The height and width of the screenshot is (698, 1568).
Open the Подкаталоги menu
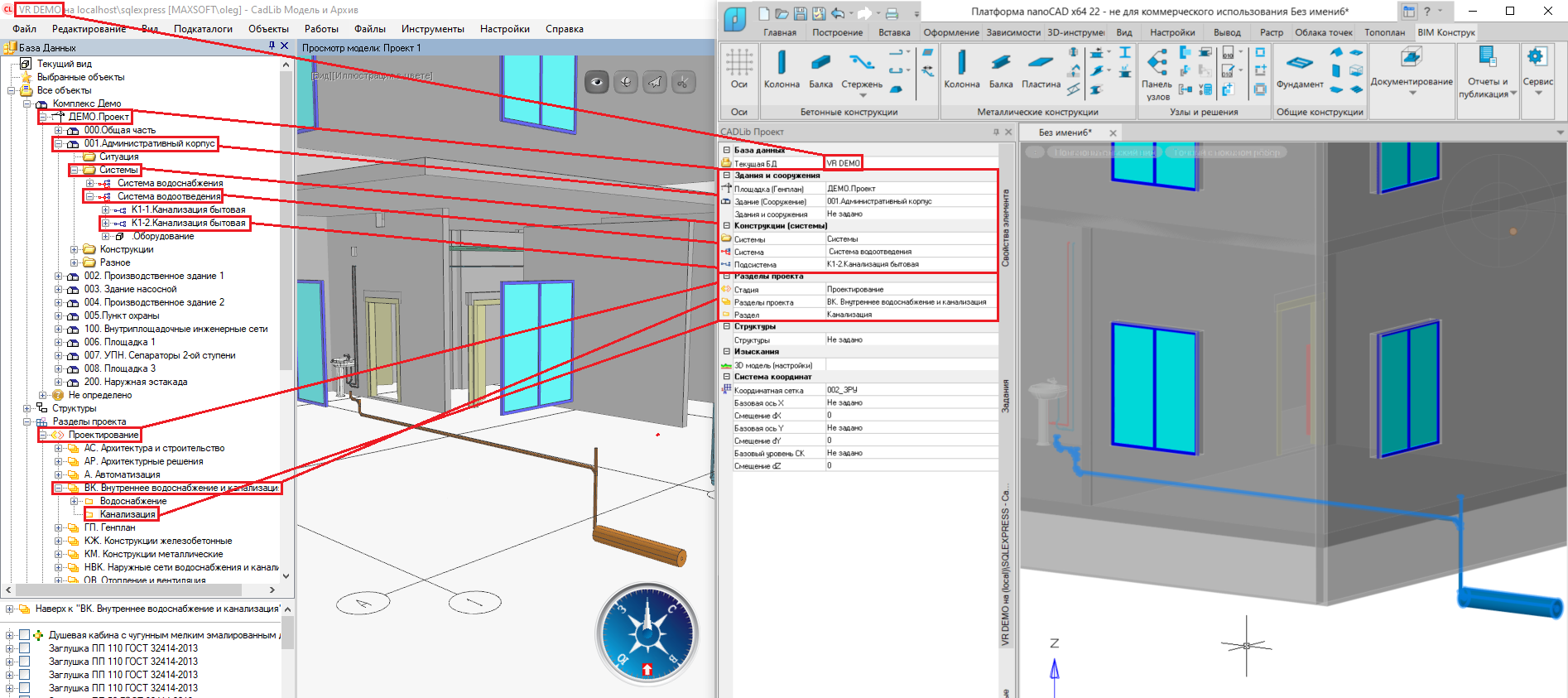203,29
